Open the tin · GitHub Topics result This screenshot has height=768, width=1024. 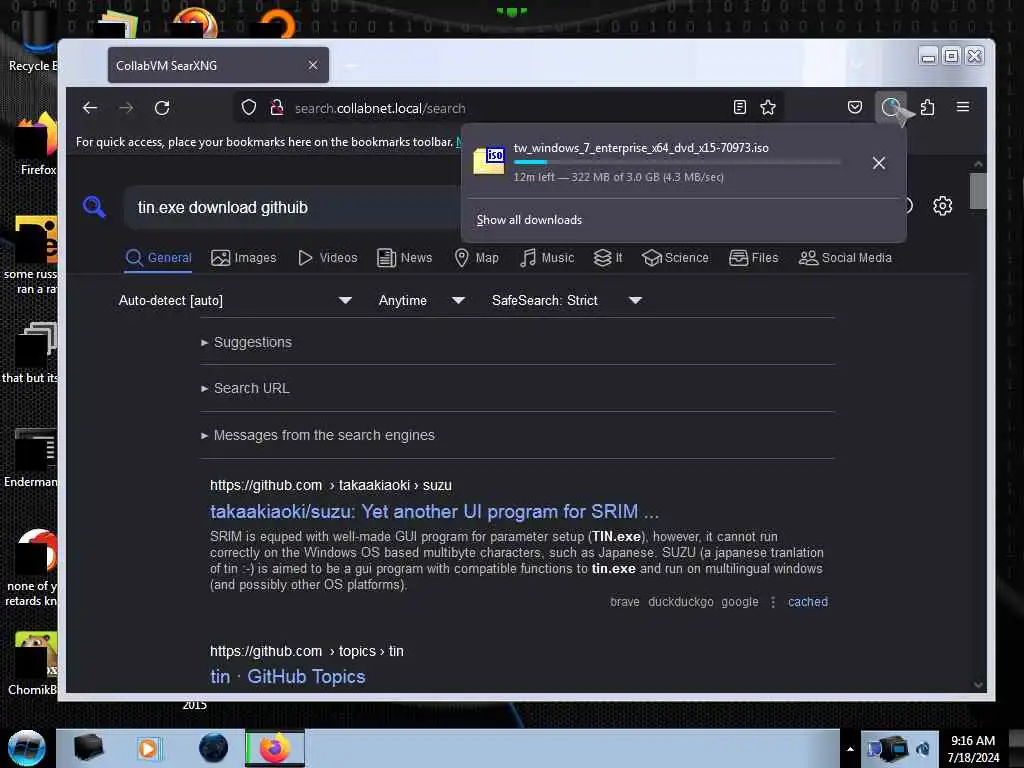coord(288,677)
